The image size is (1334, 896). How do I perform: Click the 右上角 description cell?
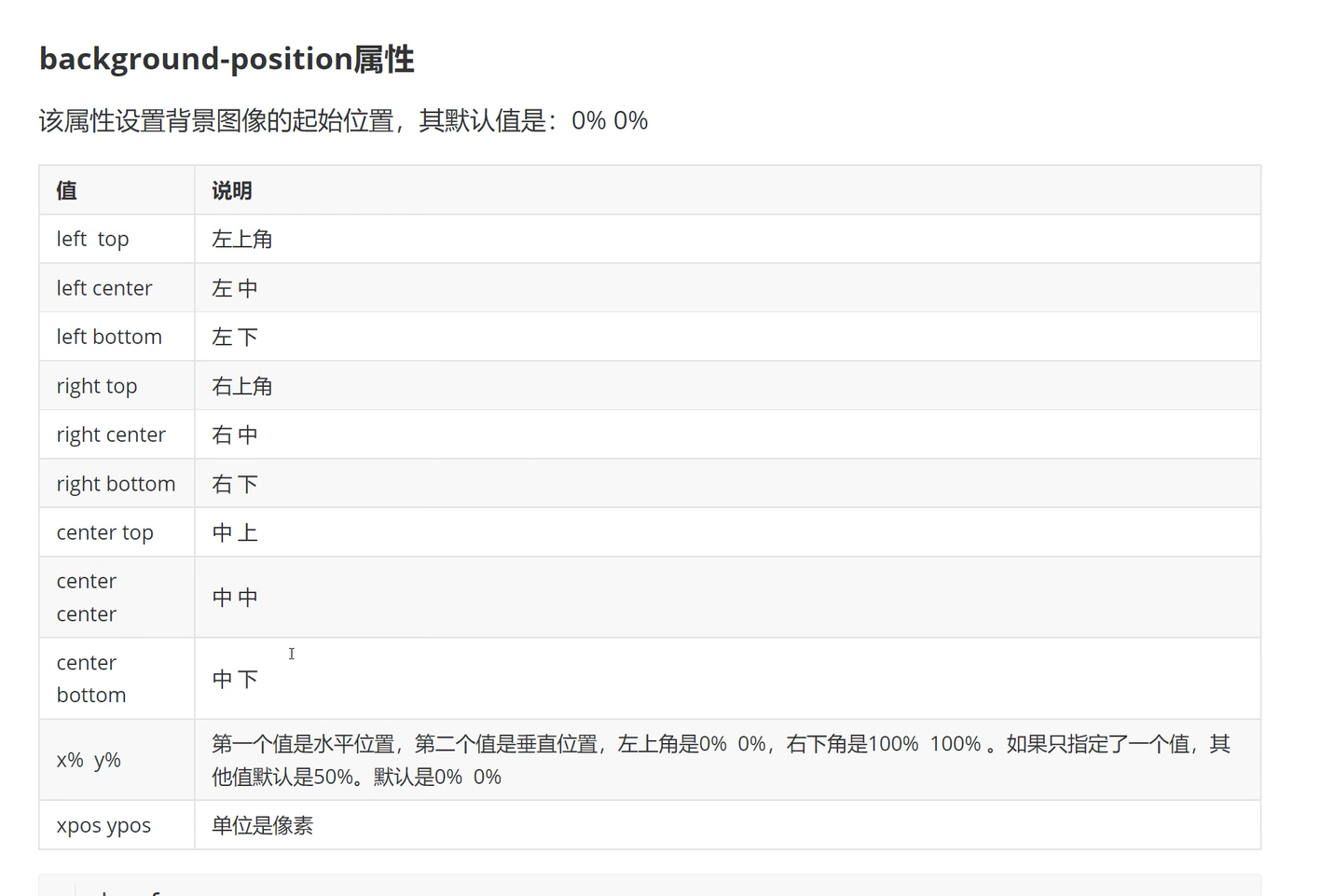[242, 386]
